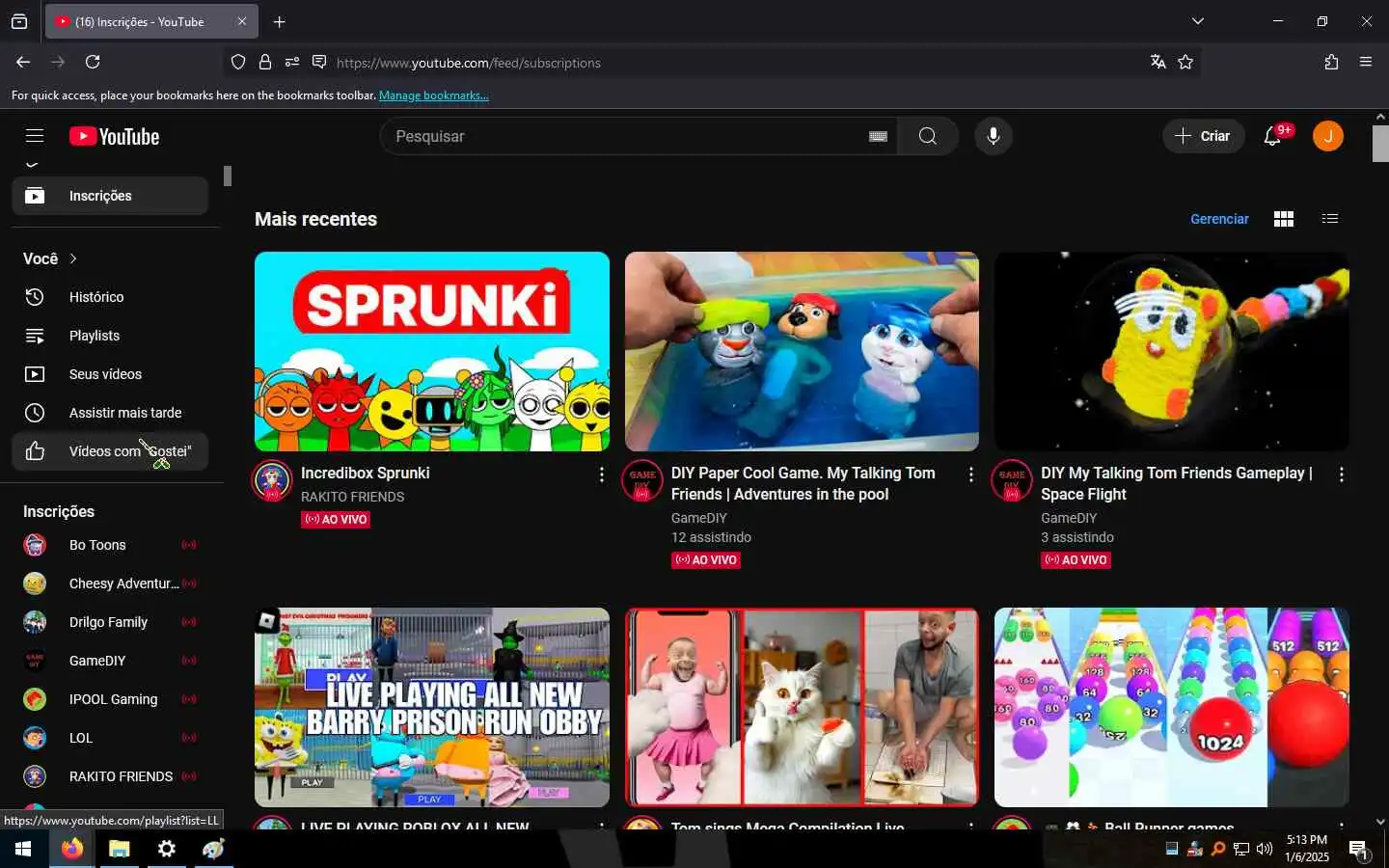
Task: Open RAKITO FRIENDS channel avatar under Sprunki
Action: pyautogui.click(x=272, y=480)
